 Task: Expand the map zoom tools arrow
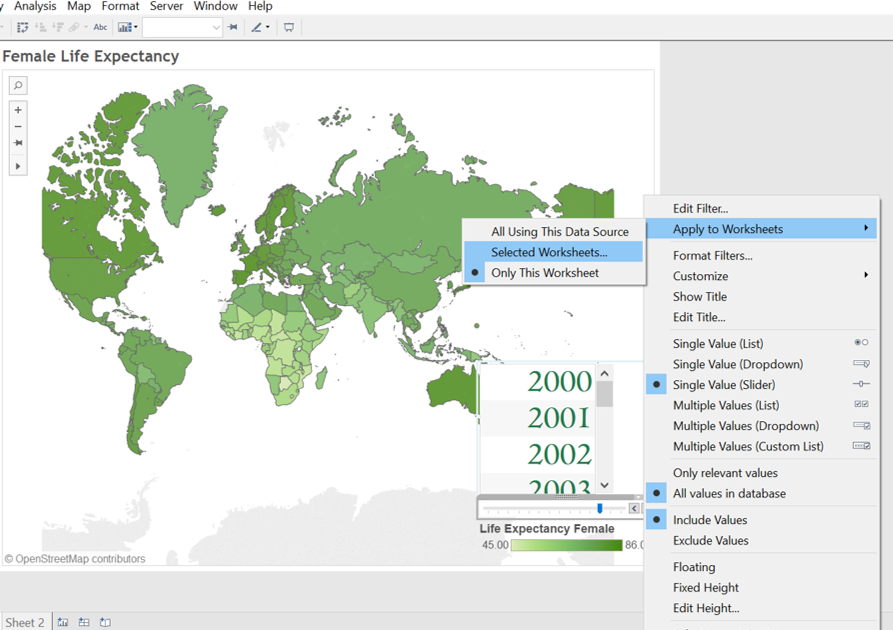click(x=18, y=166)
